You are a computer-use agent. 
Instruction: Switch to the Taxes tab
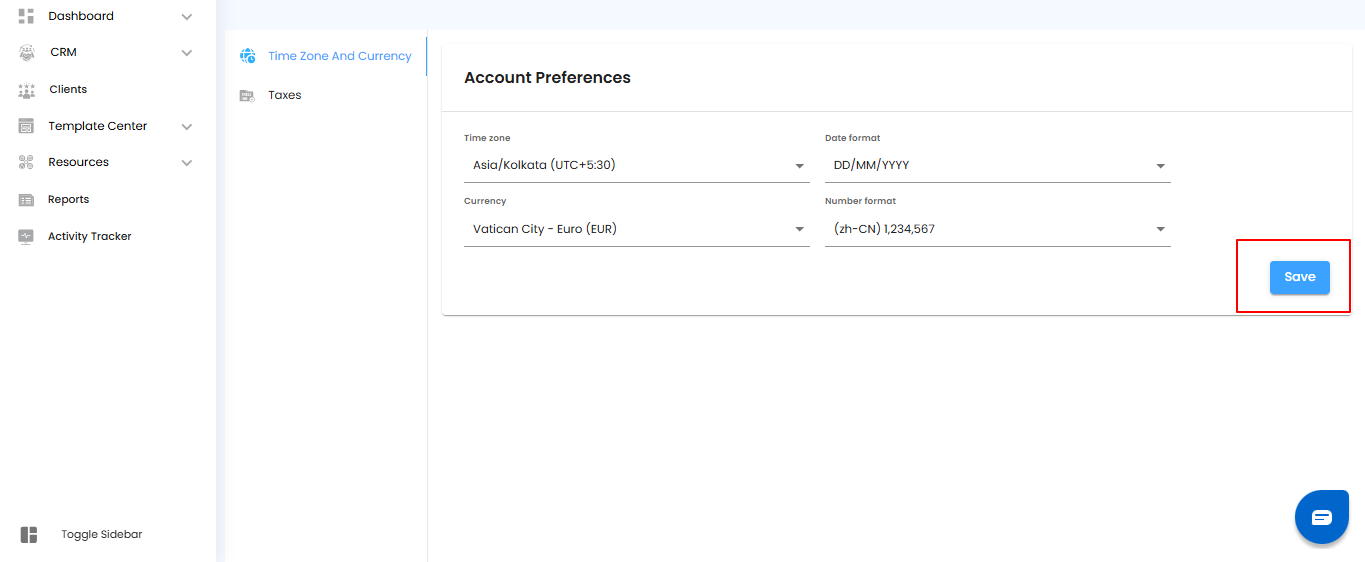pos(285,96)
